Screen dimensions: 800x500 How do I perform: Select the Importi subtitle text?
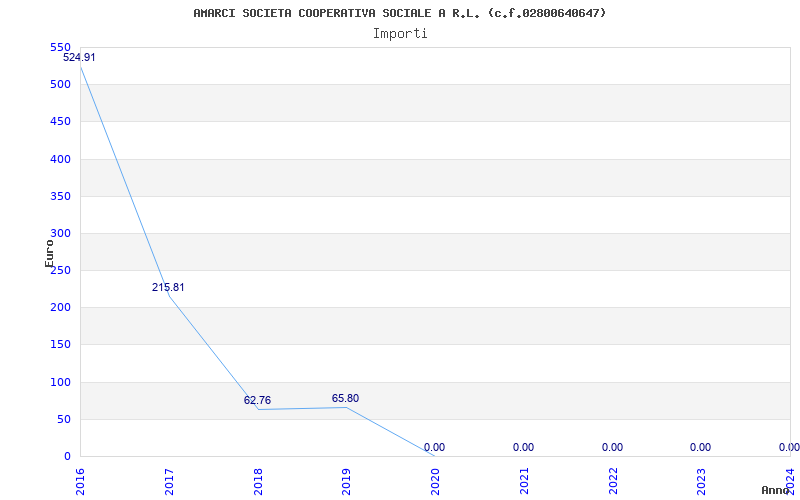click(400, 34)
